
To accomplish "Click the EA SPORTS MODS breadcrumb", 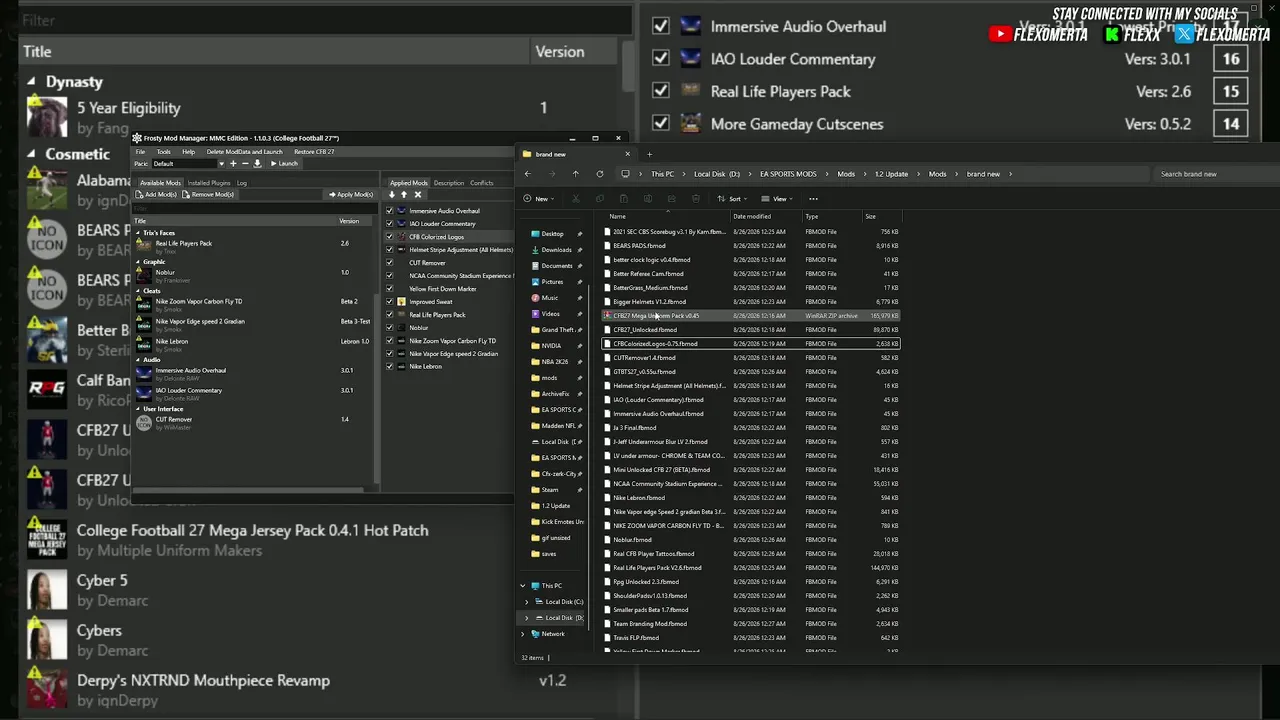I will (x=788, y=174).
